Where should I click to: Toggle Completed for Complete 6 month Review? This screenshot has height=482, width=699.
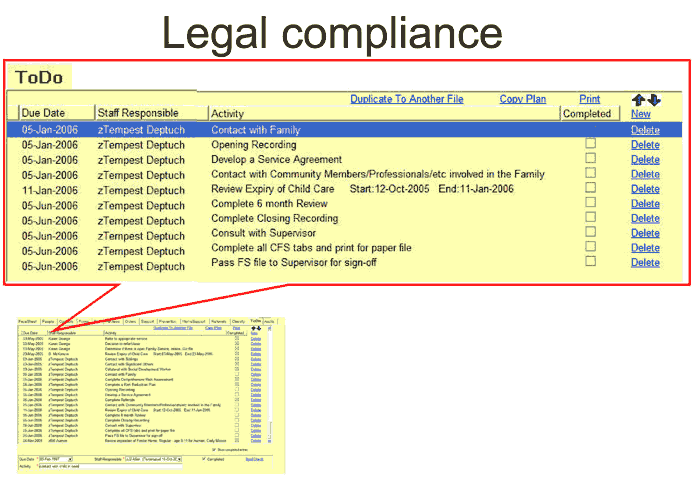click(x=590, y=203)
